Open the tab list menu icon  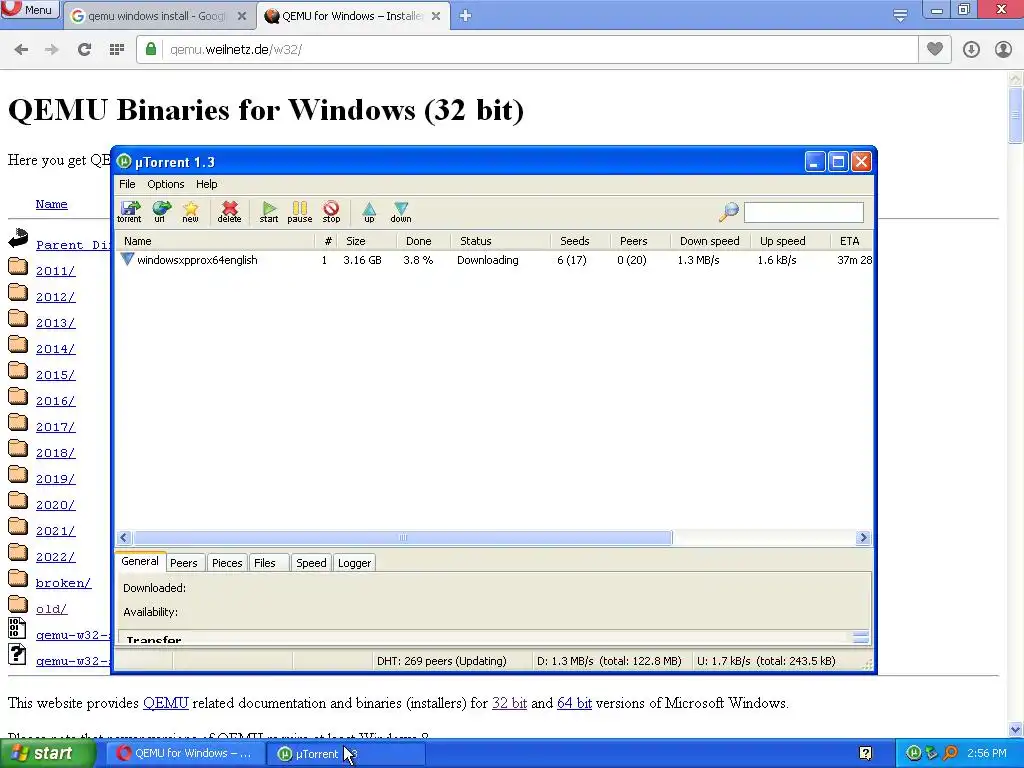coord(900,15)
